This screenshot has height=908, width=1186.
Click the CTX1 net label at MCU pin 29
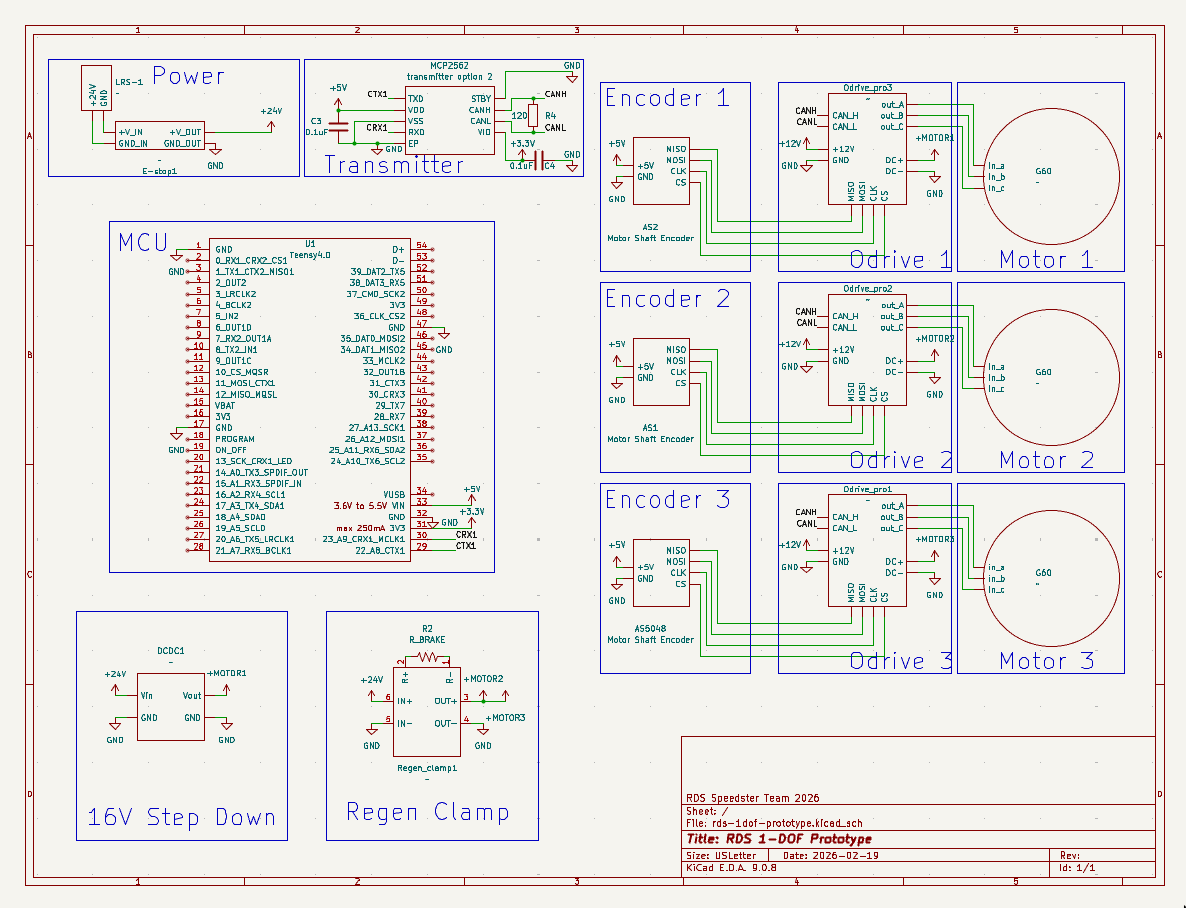tap(466, 546)
